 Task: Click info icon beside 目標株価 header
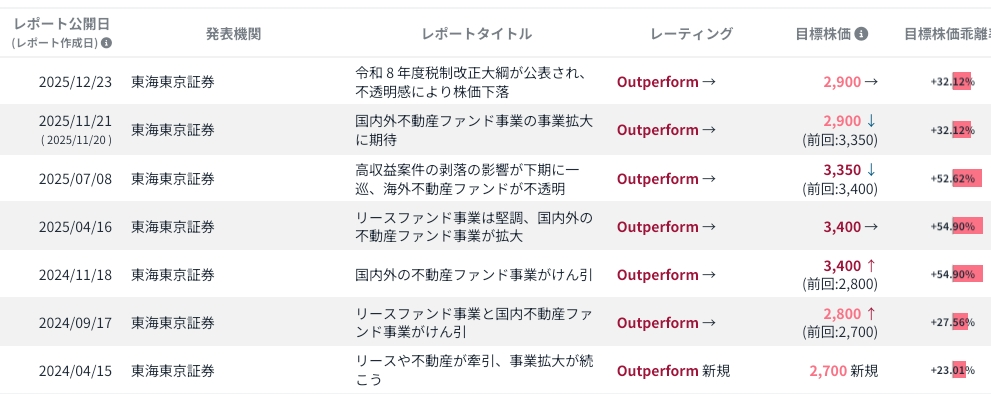[862, 34]
